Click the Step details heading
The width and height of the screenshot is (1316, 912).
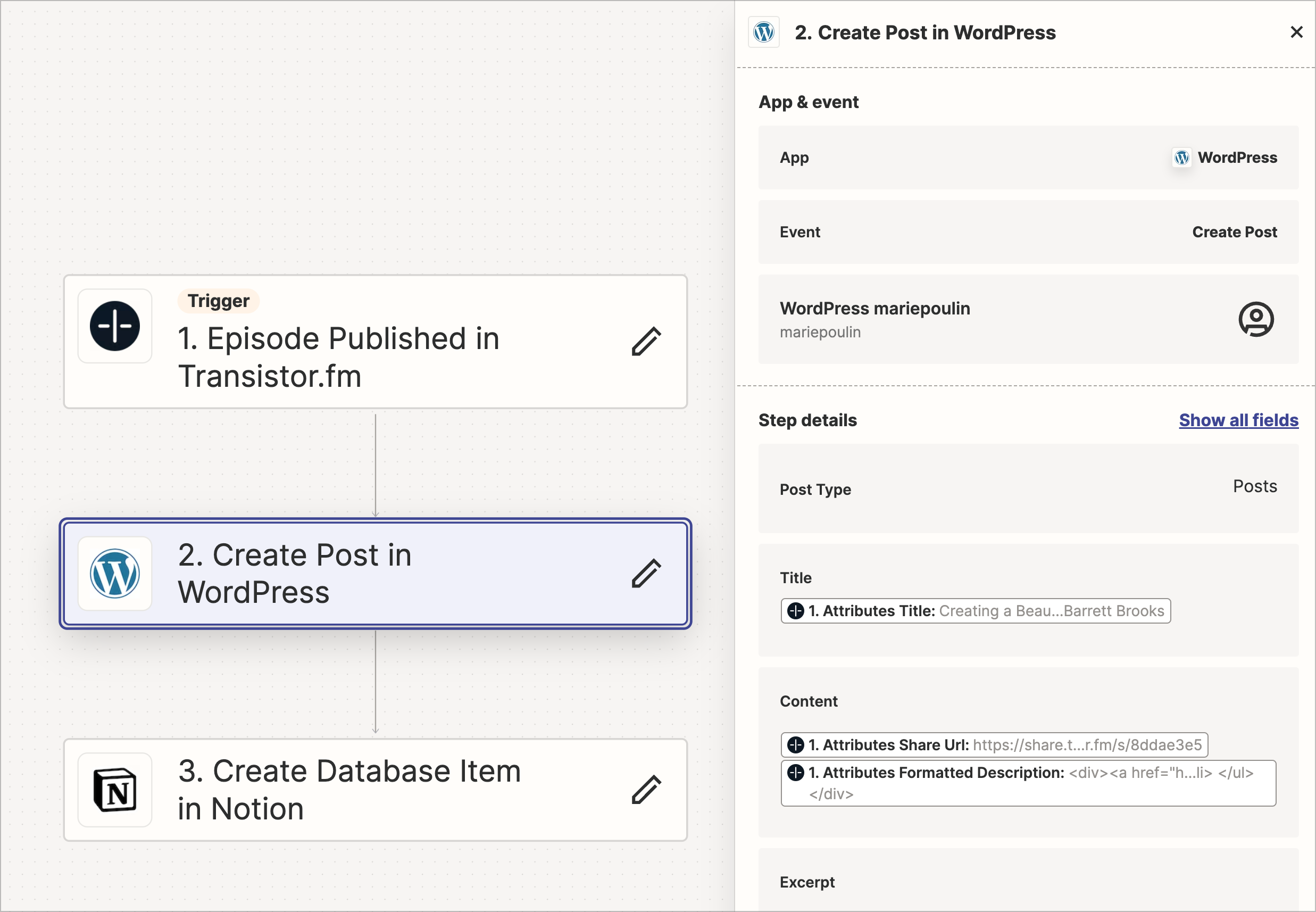point(807,420)
